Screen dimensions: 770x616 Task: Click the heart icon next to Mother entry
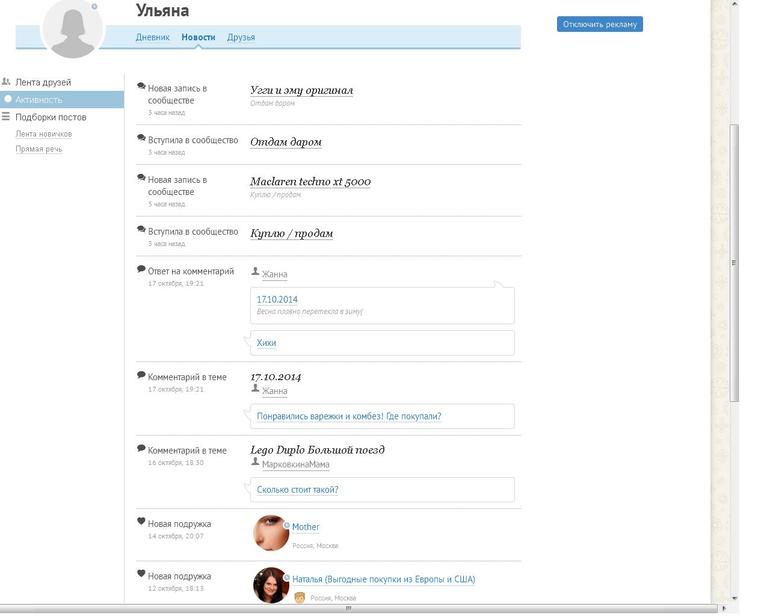coord(141,522)
